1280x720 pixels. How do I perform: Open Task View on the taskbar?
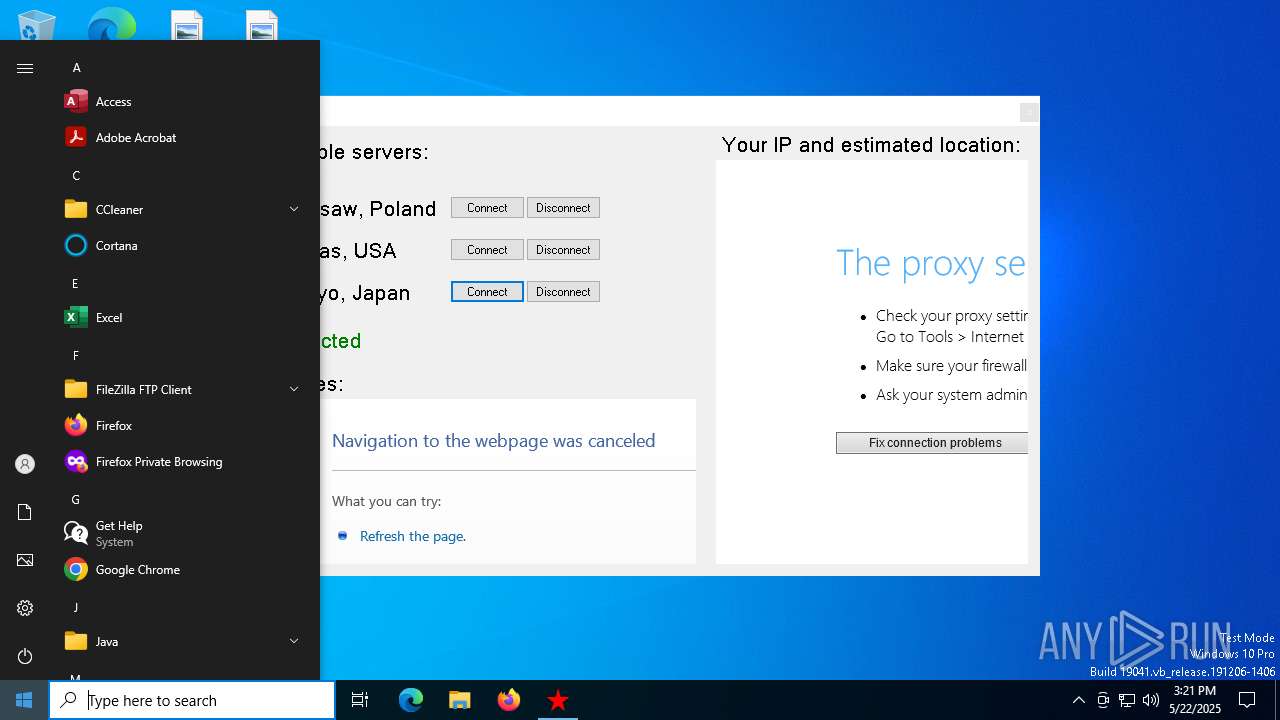point(360,700)
